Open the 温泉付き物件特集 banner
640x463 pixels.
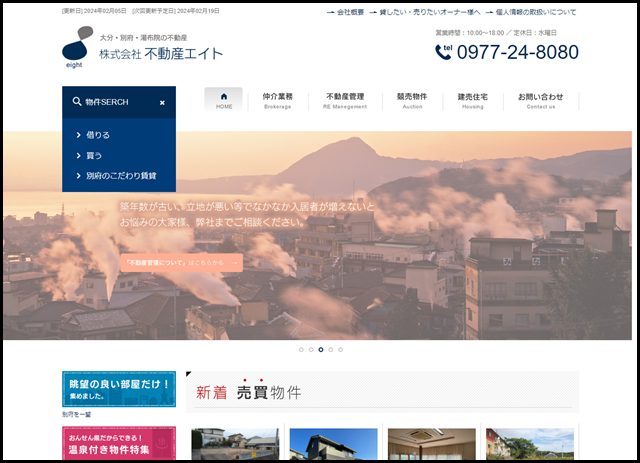119,443
